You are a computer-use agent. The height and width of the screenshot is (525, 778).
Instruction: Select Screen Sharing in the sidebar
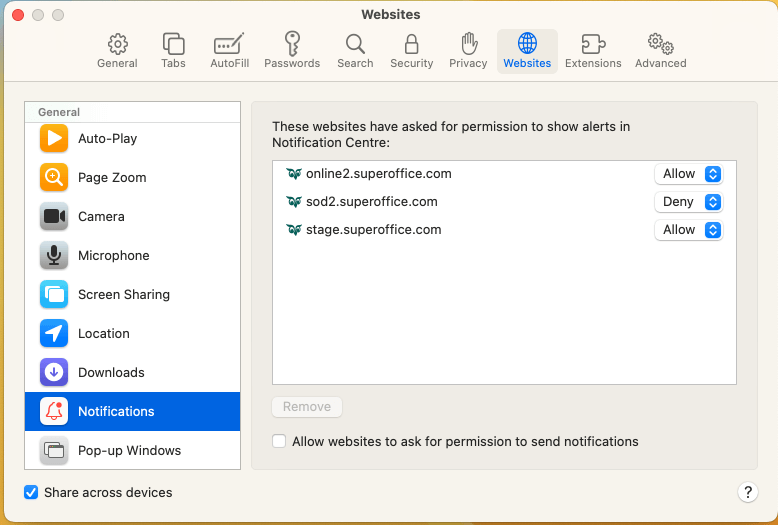click(132, 294)
